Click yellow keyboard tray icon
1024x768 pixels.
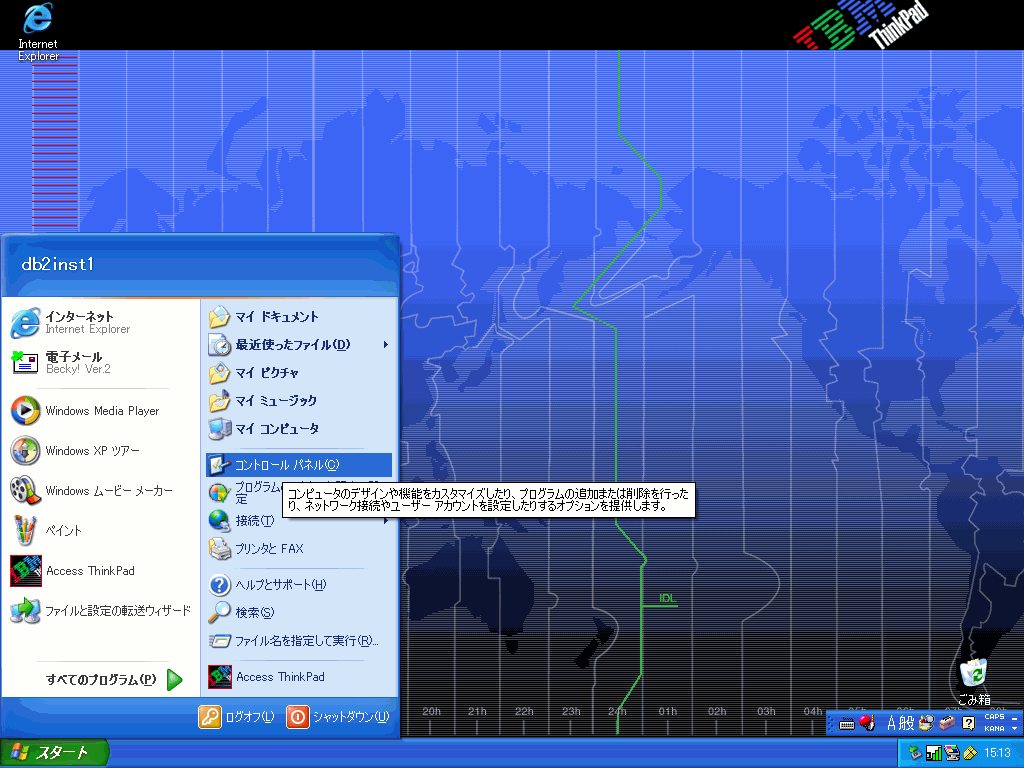970,753
